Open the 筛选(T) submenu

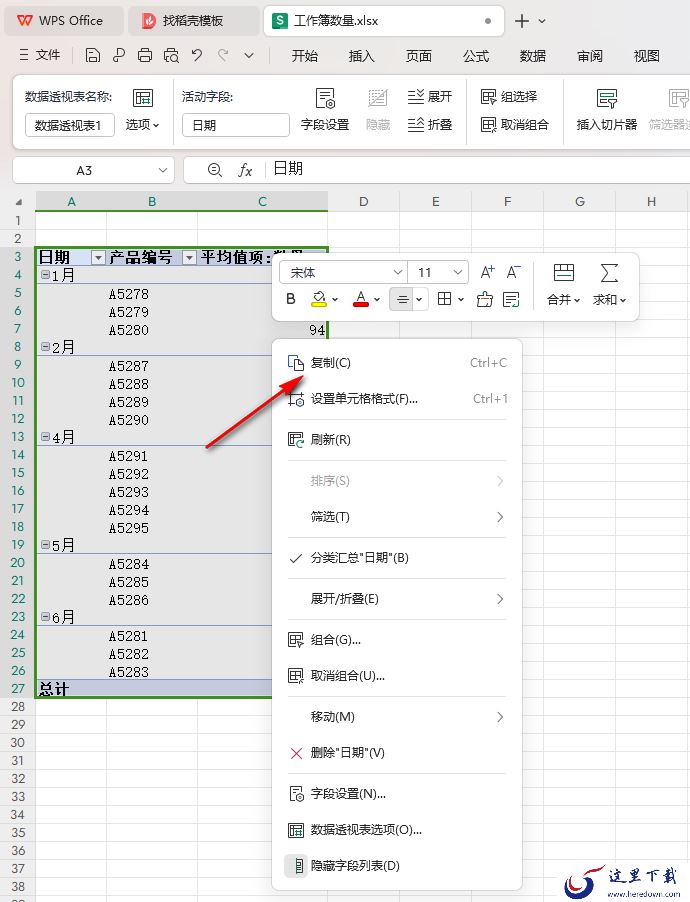pos(397,517)
